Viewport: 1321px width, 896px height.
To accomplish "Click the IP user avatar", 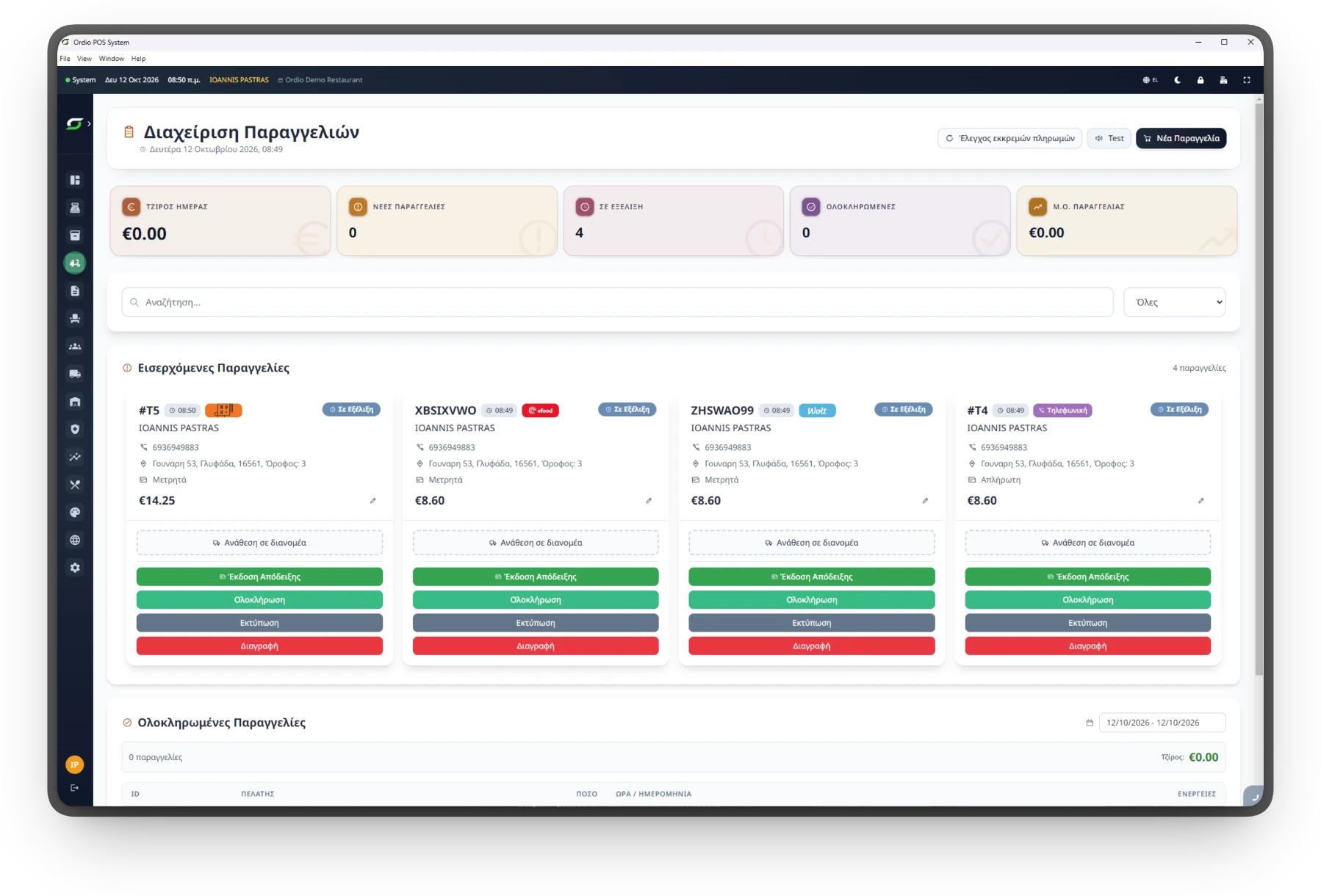I will [74, 765].
